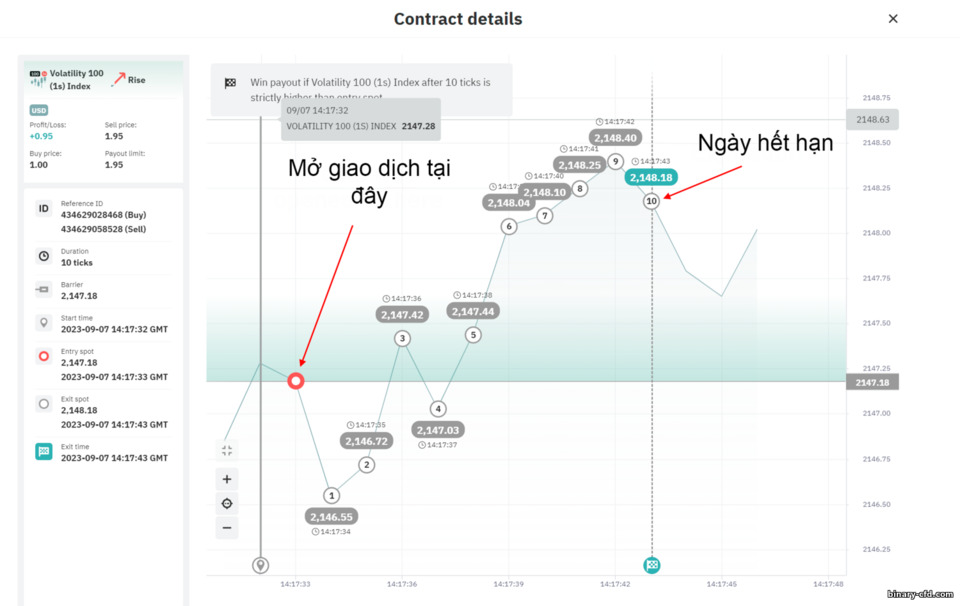960x606 pixels.
Task: Click the Reference ID icon
Action: (43, 209)
